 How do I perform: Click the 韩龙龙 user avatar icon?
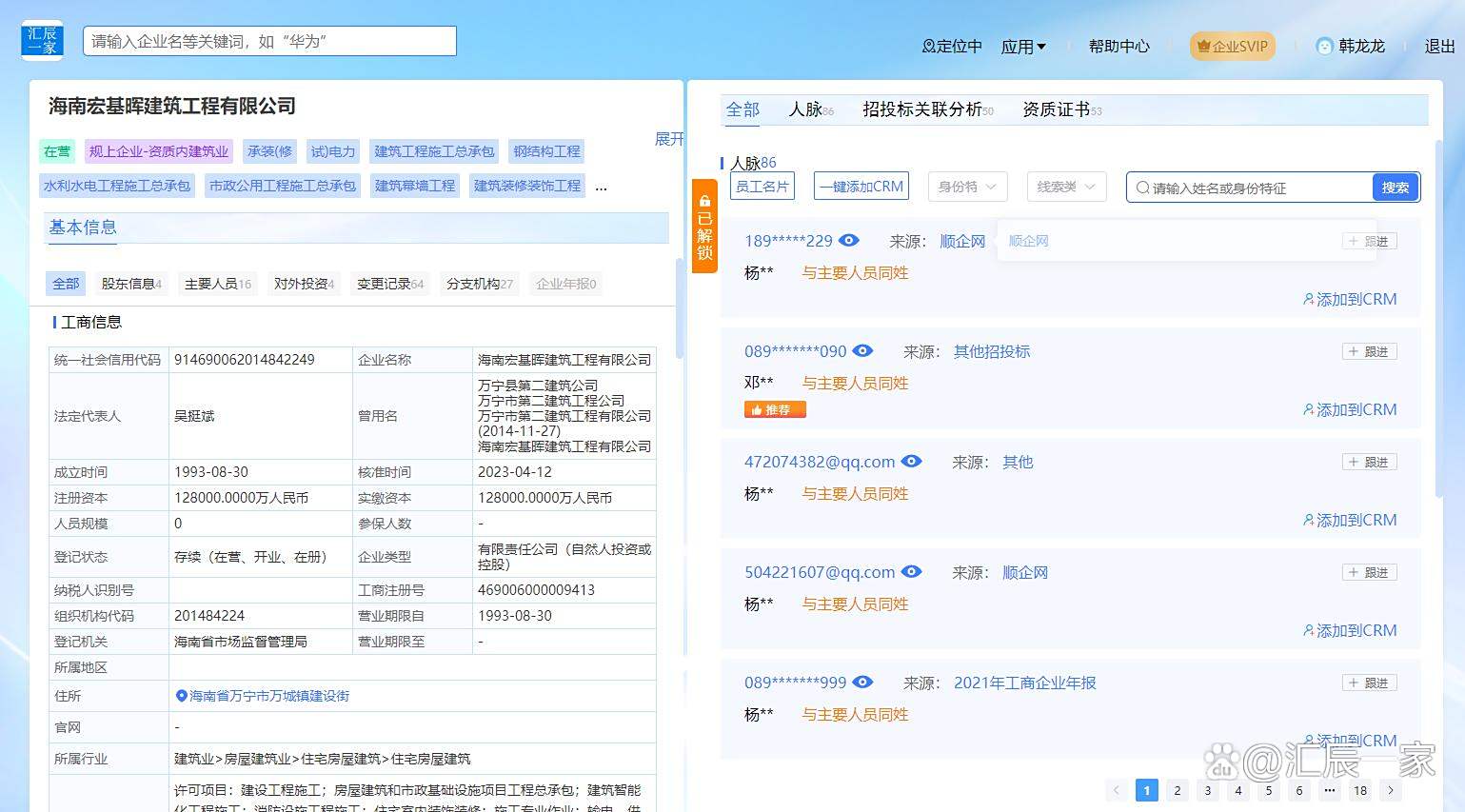click(1324, 46)
